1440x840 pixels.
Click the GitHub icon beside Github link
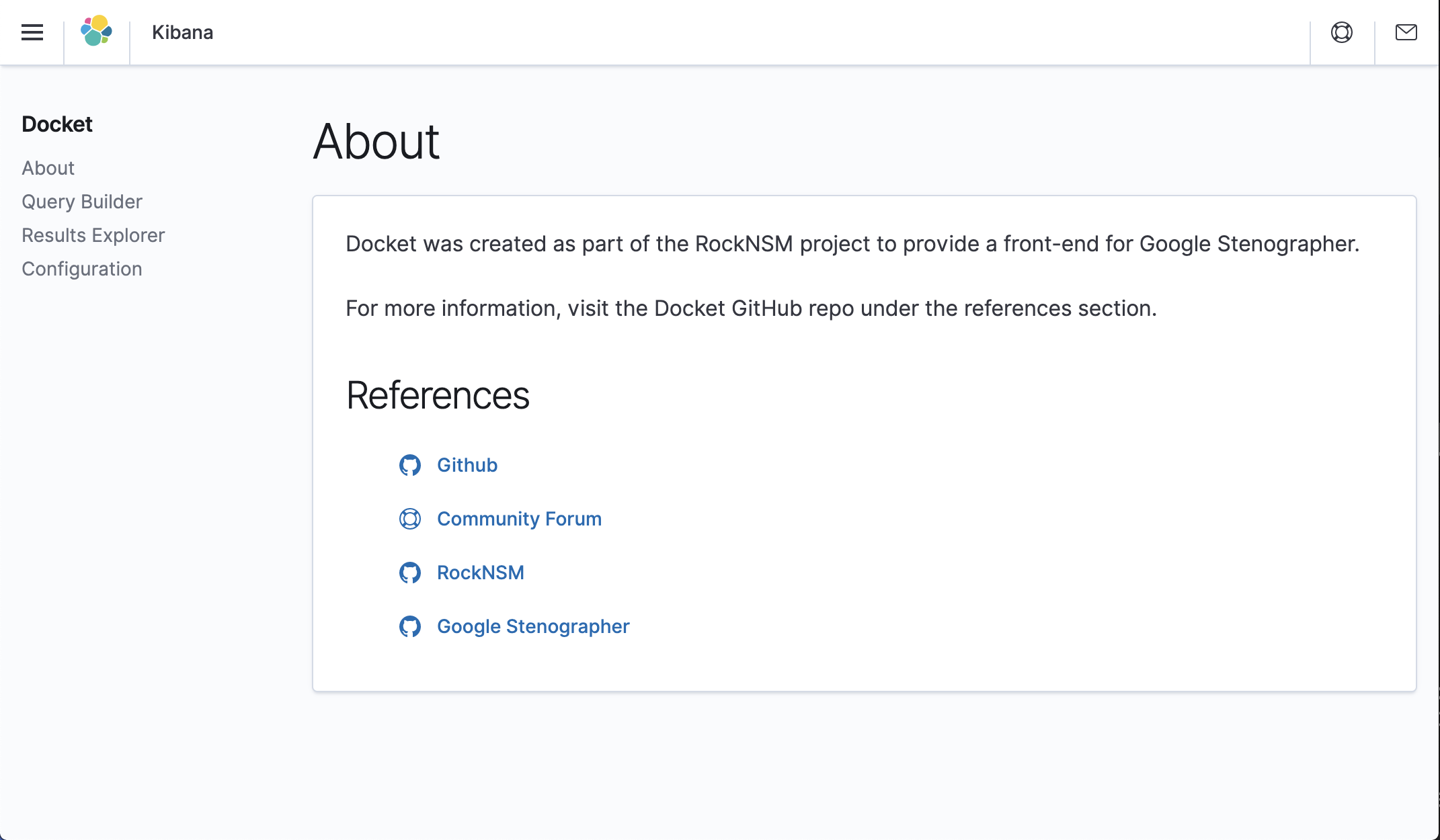409,465
